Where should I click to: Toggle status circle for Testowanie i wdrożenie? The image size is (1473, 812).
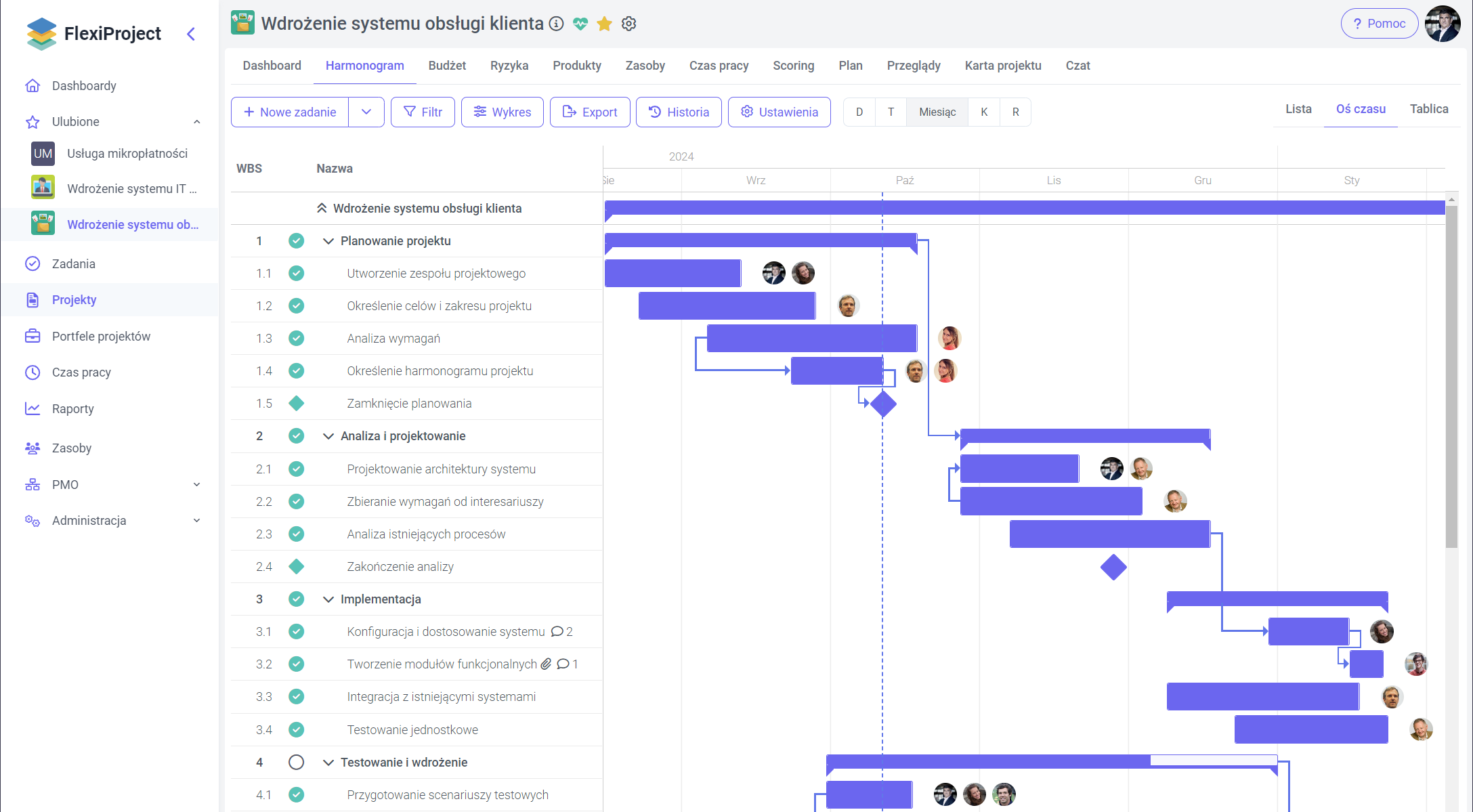[x=296, y=762]
